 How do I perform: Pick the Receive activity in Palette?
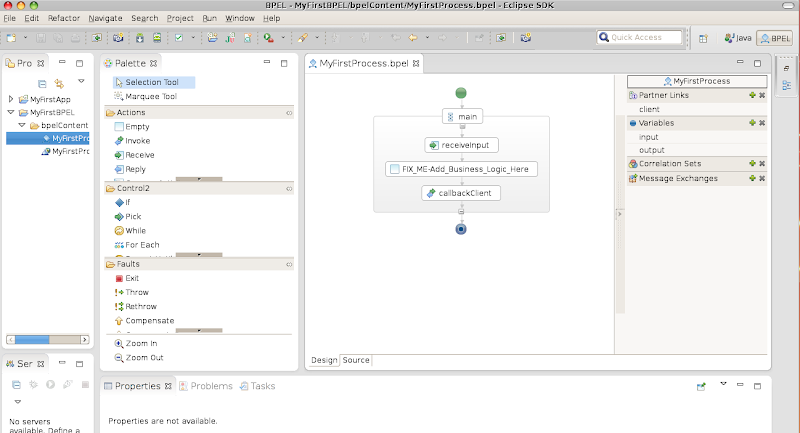point(134,155)
